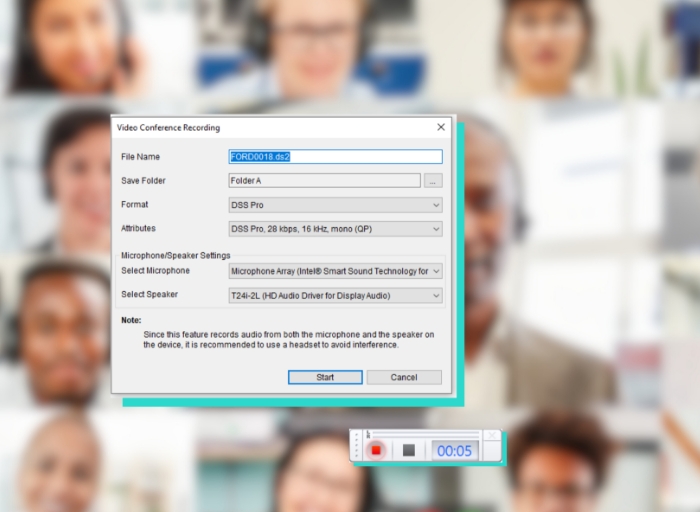700x512 pixels.
Task: Click the Microphone/Speaker Settings group label
Action: point(175,256)
